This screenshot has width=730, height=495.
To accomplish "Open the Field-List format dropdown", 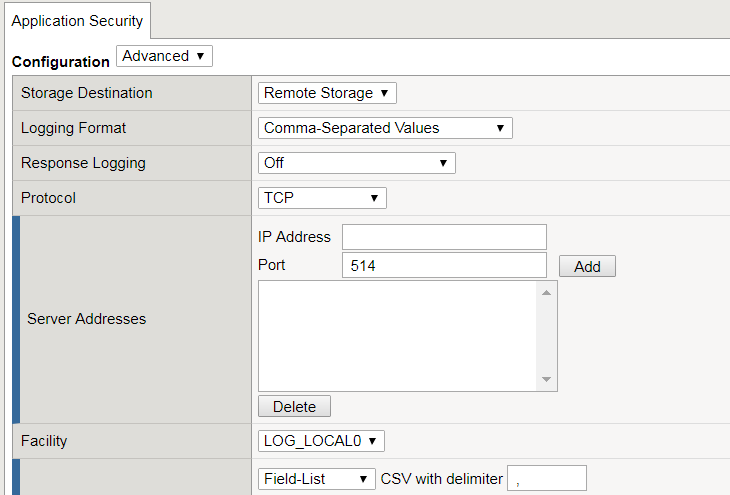I will click(x=316, y=479).
